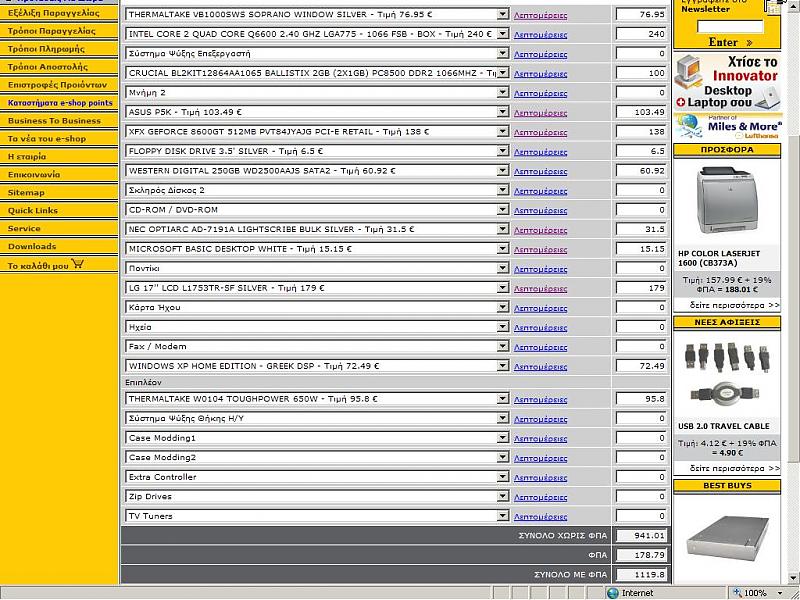The width and height of the screenshot is (800, 600).
Task: Open Καταστήματα e-shop points menu item
Action: point(59,103)
